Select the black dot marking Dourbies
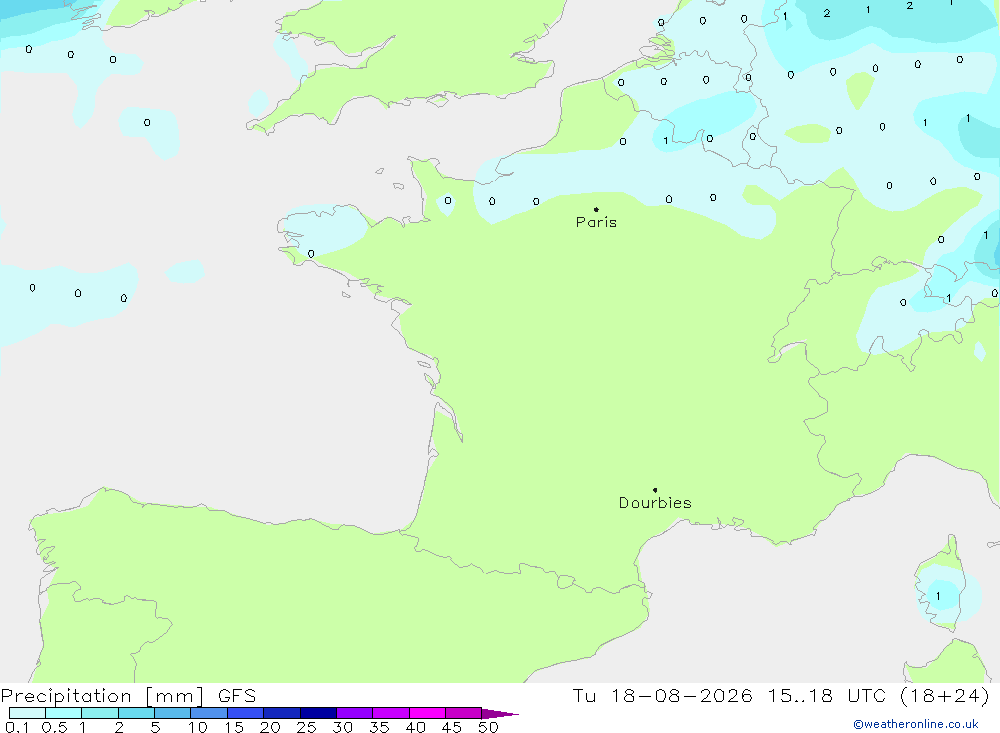 point(655,490)
